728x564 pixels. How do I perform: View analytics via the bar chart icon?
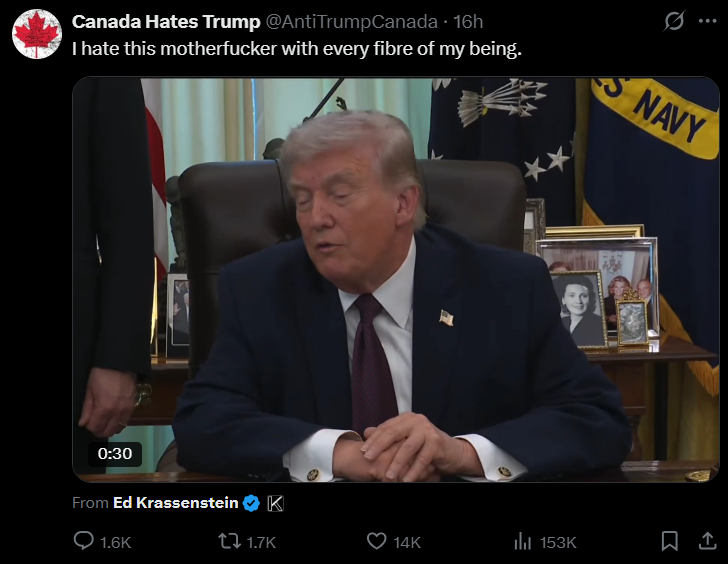tap(523, 541)
